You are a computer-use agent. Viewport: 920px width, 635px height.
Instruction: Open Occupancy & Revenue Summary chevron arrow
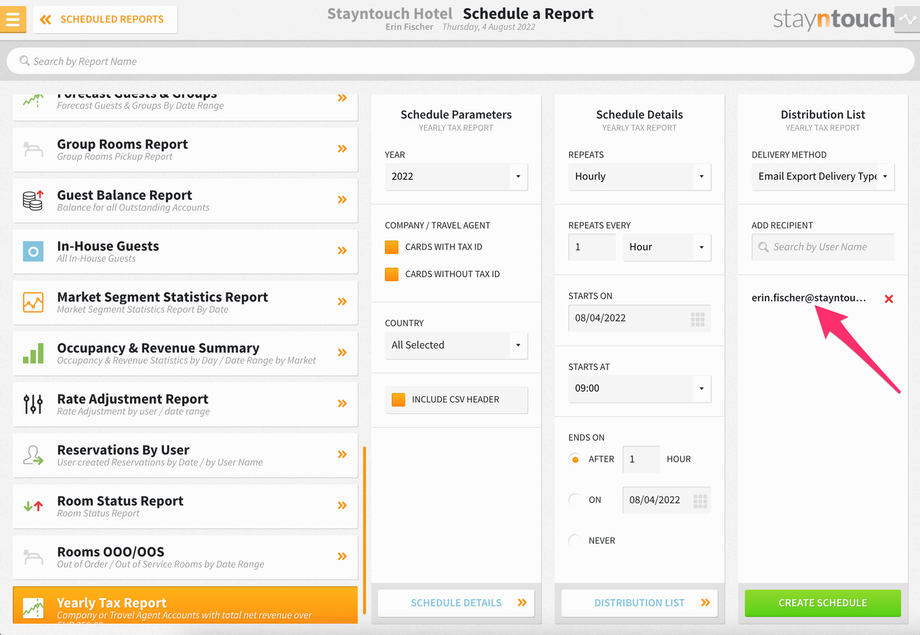tap(342, 352)
